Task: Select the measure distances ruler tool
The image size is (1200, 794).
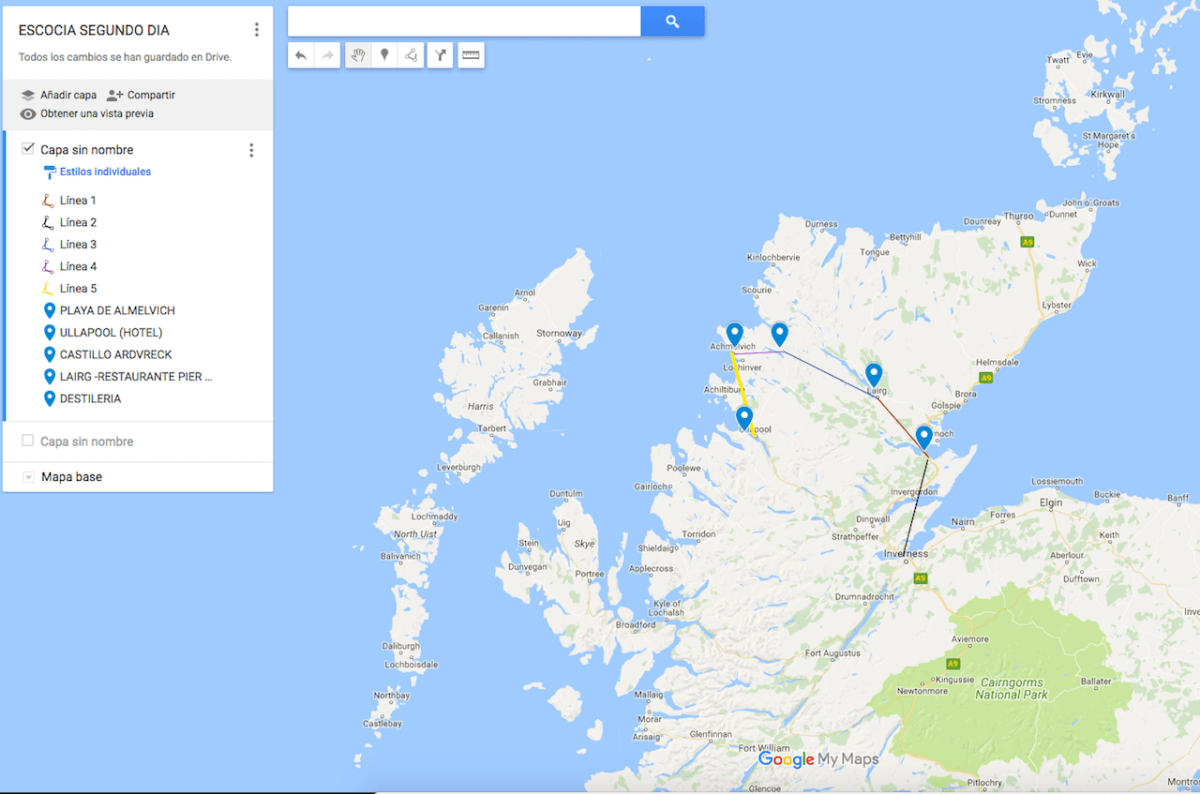Action: pyautogui.click(x=471, y=56)
